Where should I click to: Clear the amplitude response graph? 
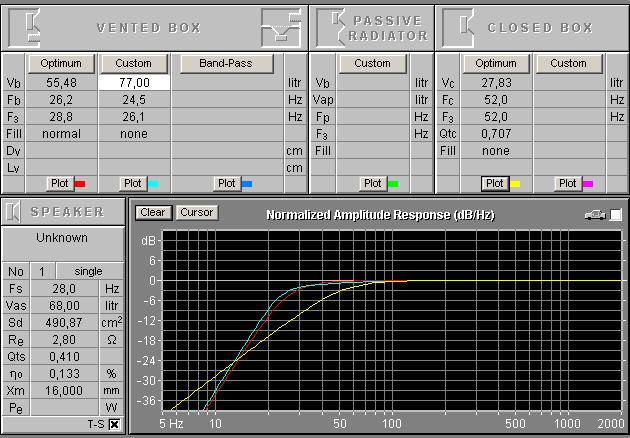tap(153, 212)
